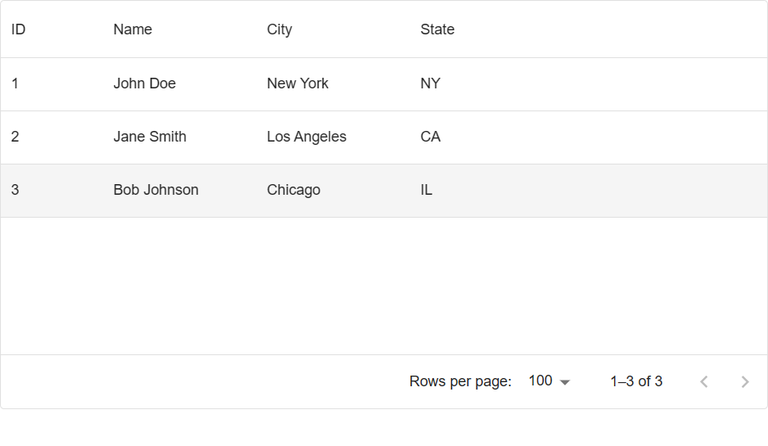
Task: Open the rows per page dropdown
Action: point(548,381)
